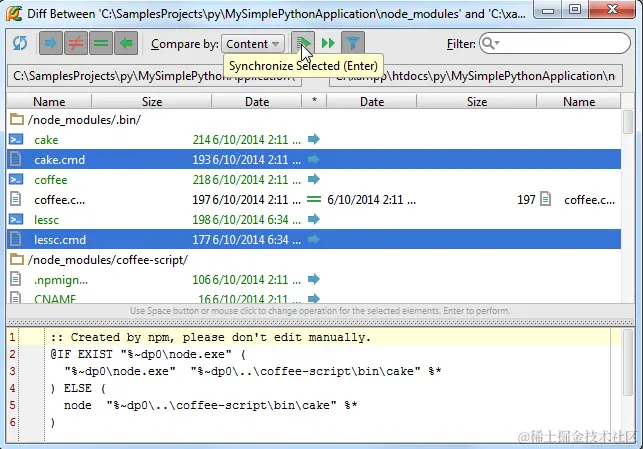Screen dimensions: 643x449
Task: Focus the Filter search field
Action: click(x=555, y=43)
